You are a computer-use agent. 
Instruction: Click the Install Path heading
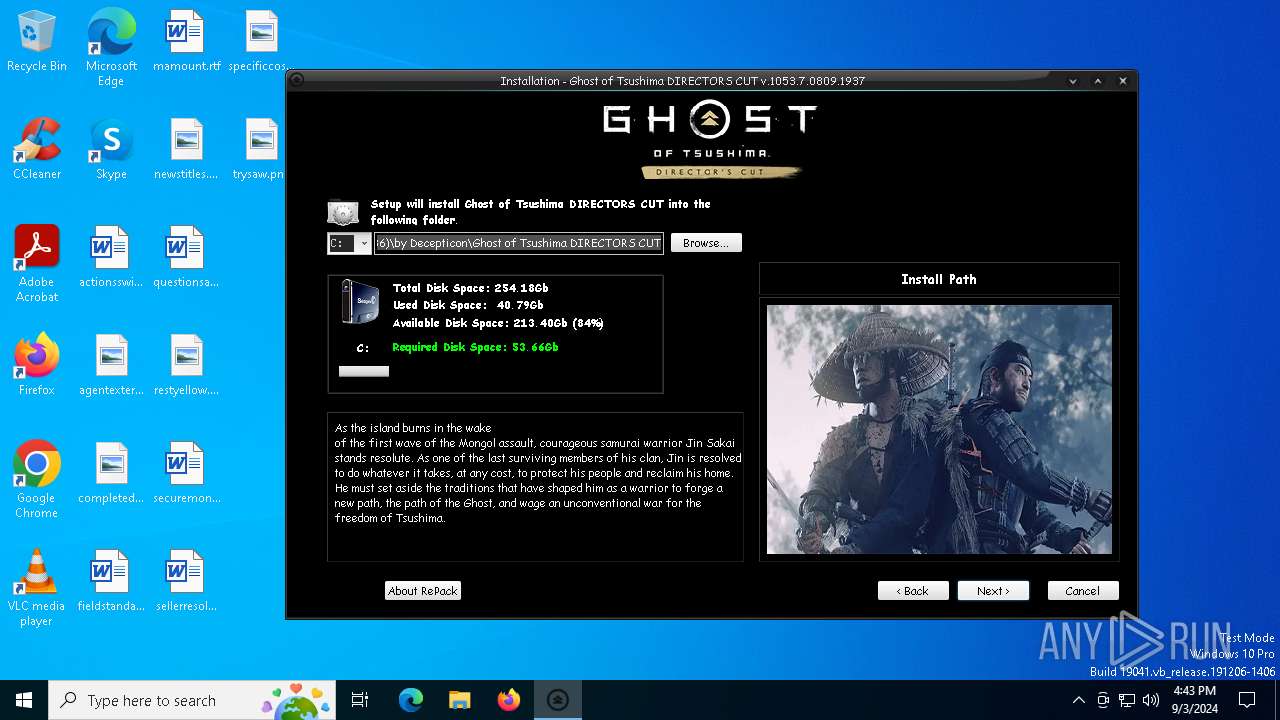click(x=939, y=279)
